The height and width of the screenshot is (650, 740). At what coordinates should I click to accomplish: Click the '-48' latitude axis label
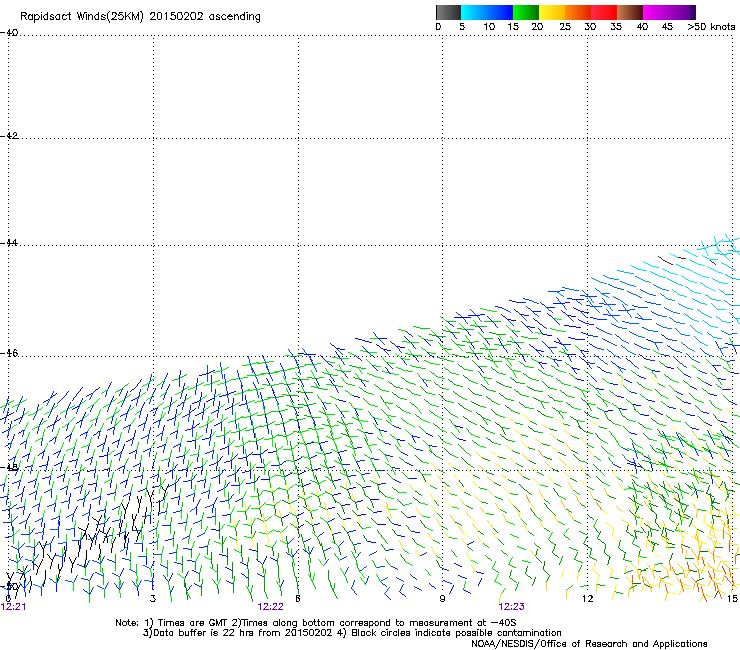pos(9,467)
